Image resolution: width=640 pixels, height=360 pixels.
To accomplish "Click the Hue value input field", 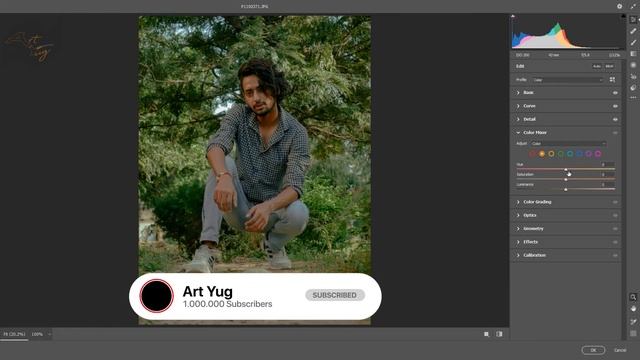I will (x=607, y=164).
